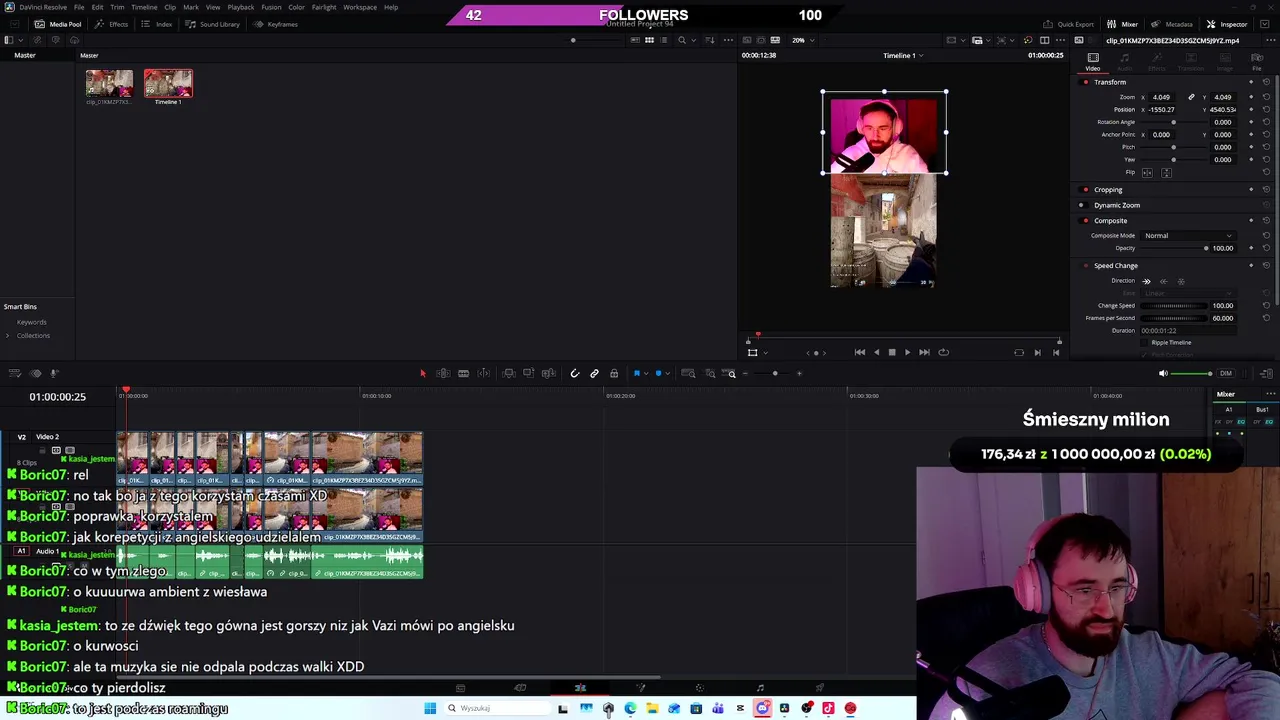The width and height of the screenshot is (1280, 720).
Task: Click the Insert Clip toolbar icon
Action: pyautogui.click(x=509, y=373)
